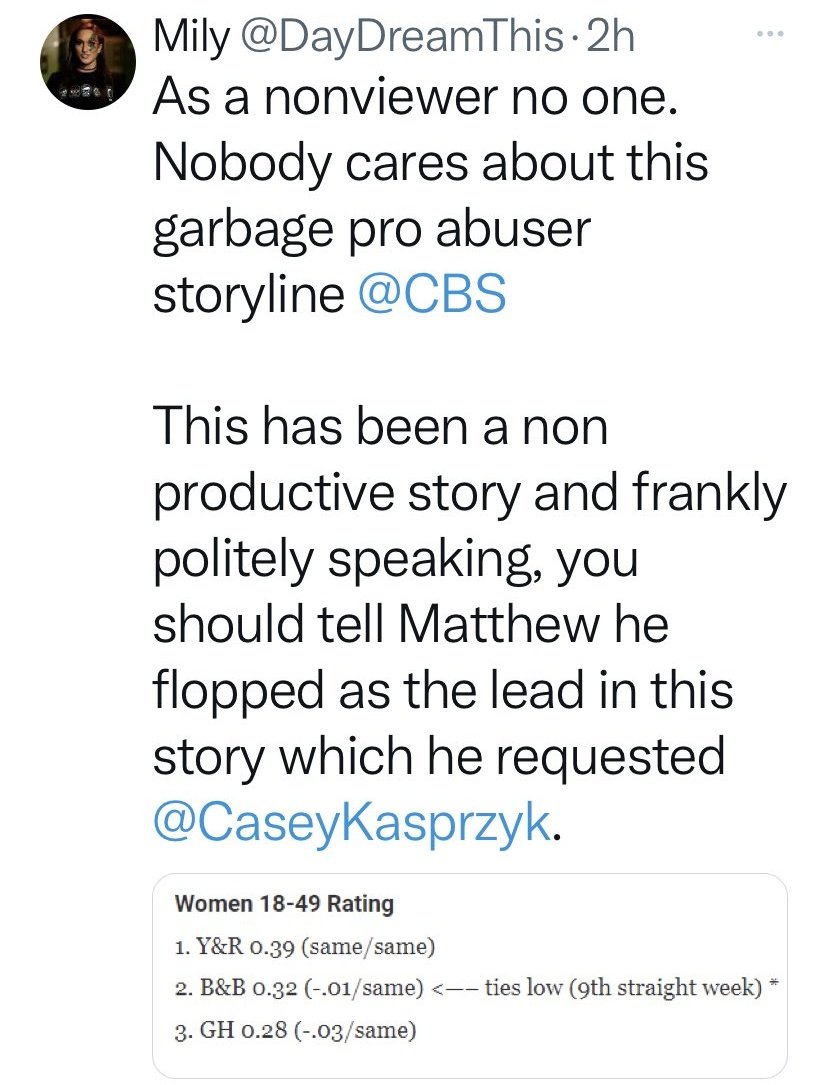Click the 'garbage pro abuser' line
This screenshot has width=827, height=1085.
coord(372,230)
